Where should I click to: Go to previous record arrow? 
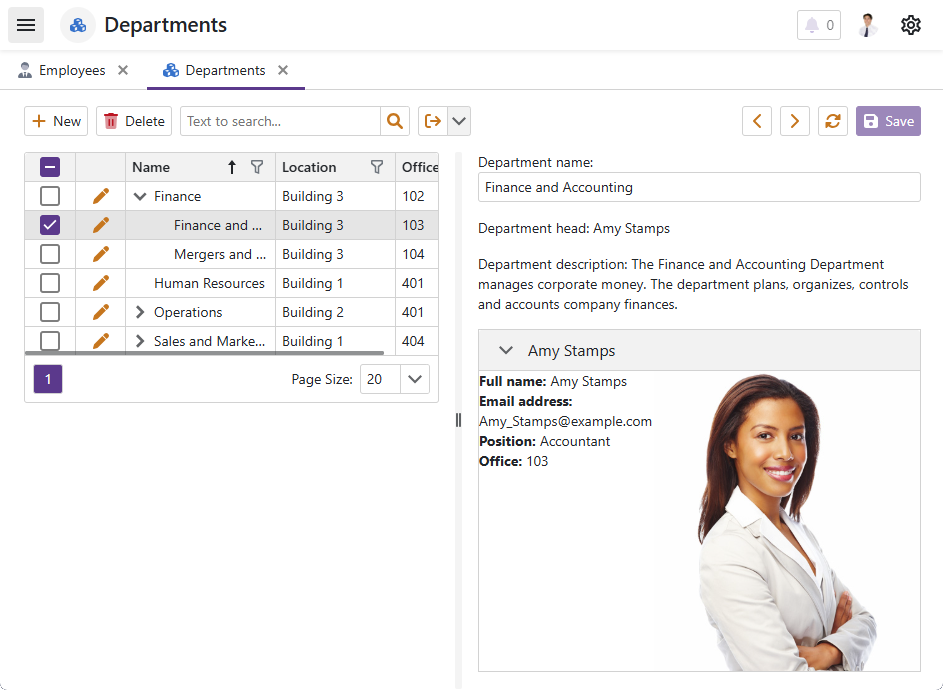(x=757, y=121)
